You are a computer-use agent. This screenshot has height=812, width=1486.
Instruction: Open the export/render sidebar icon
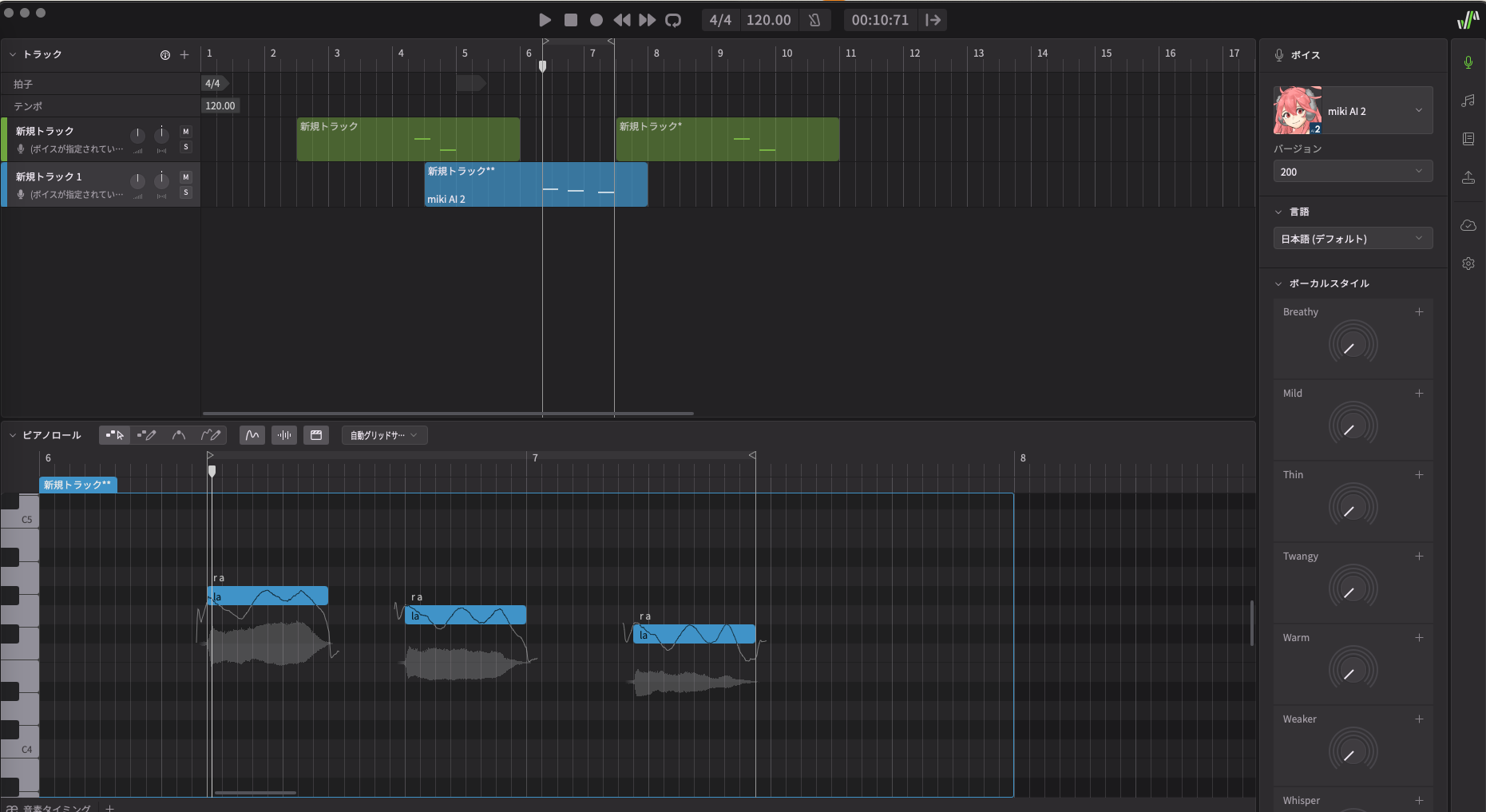(x=1468, y=177)
